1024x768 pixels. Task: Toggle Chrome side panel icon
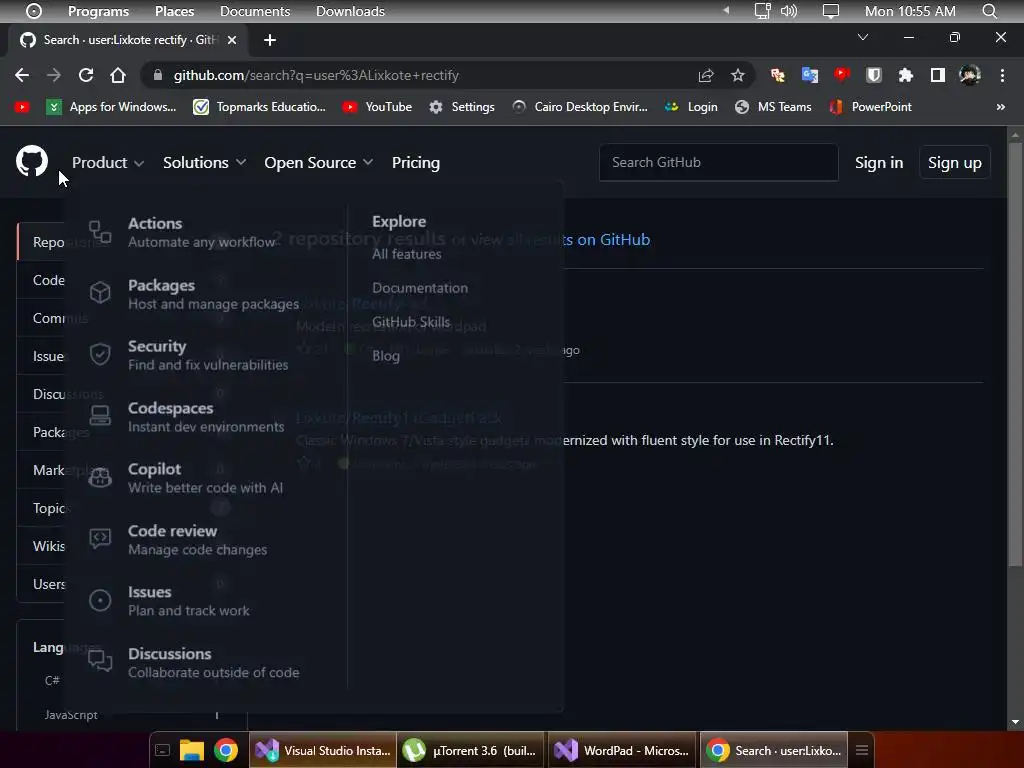(x=937, y=75)
